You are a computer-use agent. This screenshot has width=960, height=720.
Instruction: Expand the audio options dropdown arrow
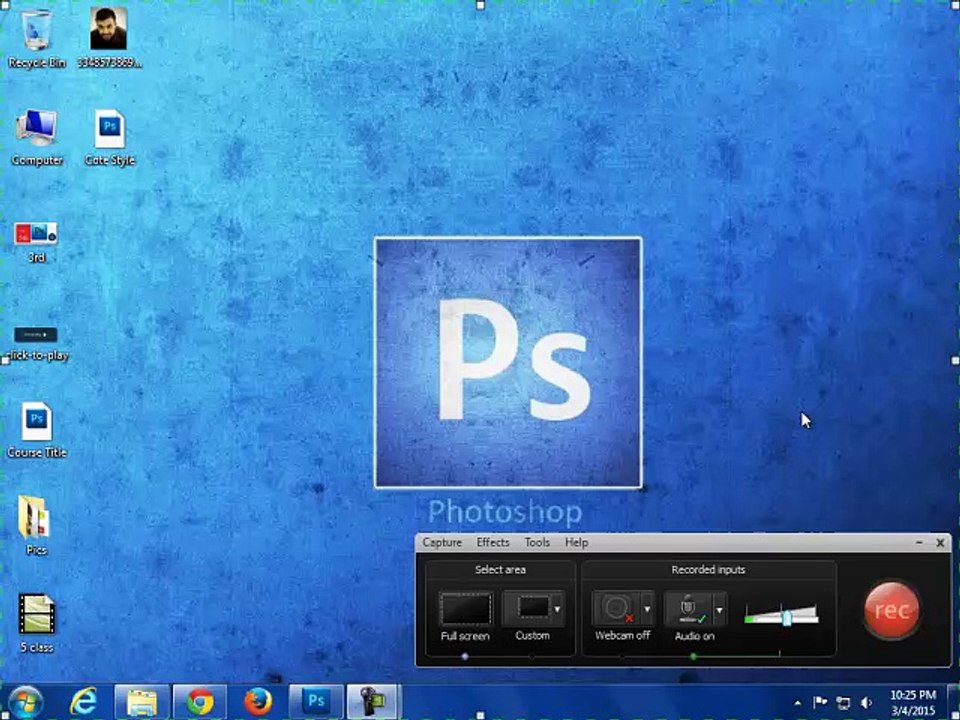[719, 610]
